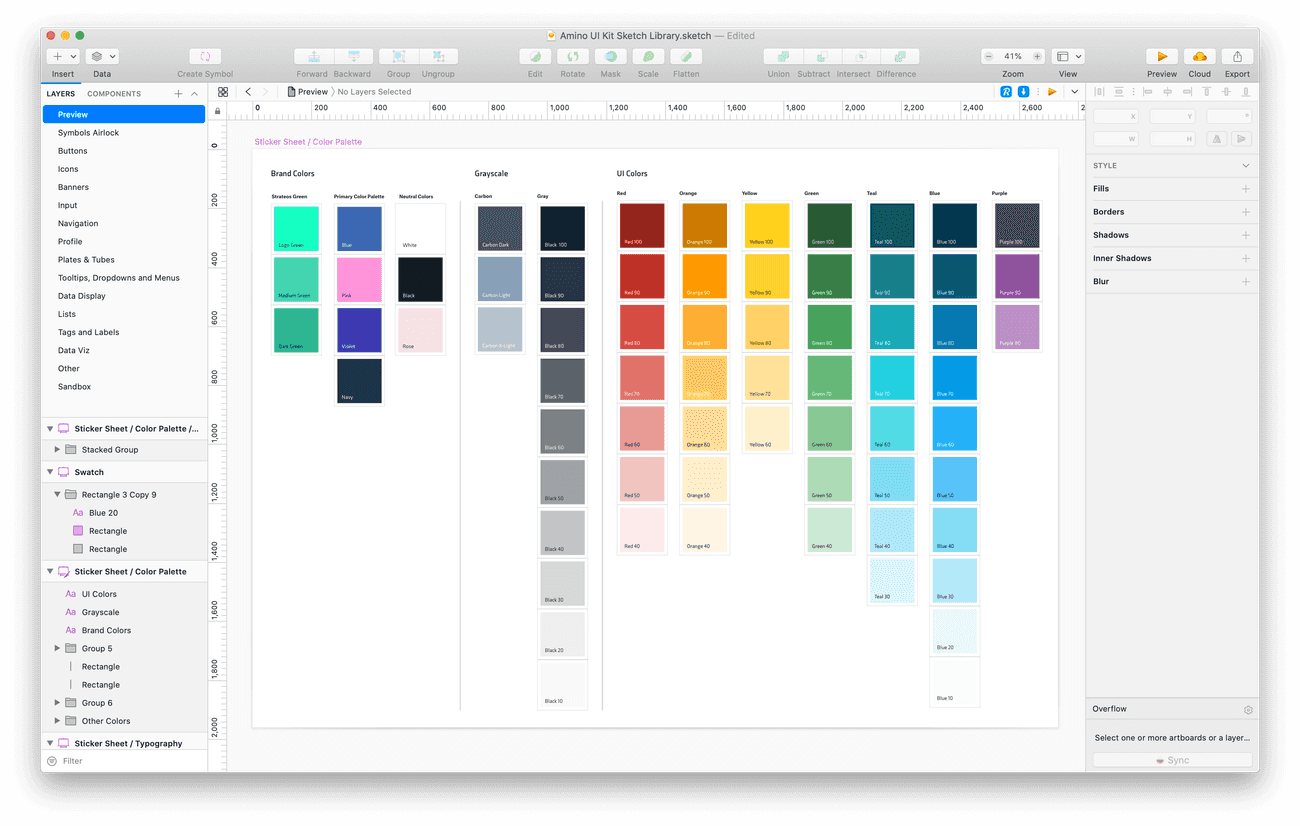This screenshot has width=1300, height=826.
Task: Click the Rotate tool icon
Action: (573, 57)
